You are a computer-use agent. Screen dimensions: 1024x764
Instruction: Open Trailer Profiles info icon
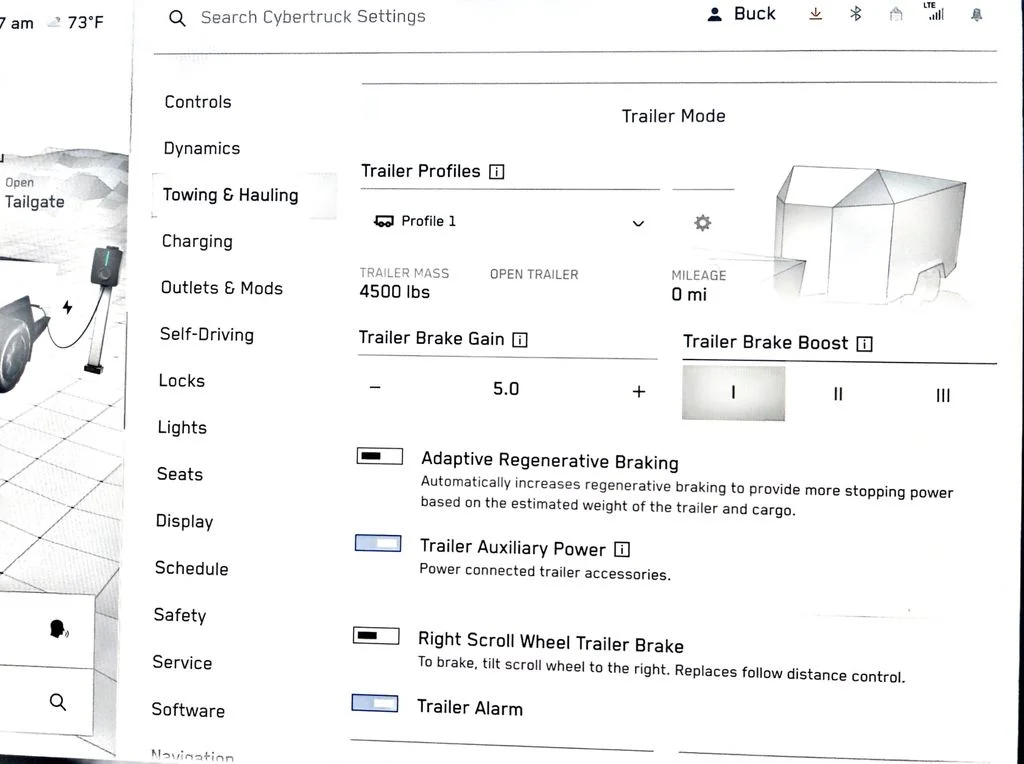tap(497, 172)
